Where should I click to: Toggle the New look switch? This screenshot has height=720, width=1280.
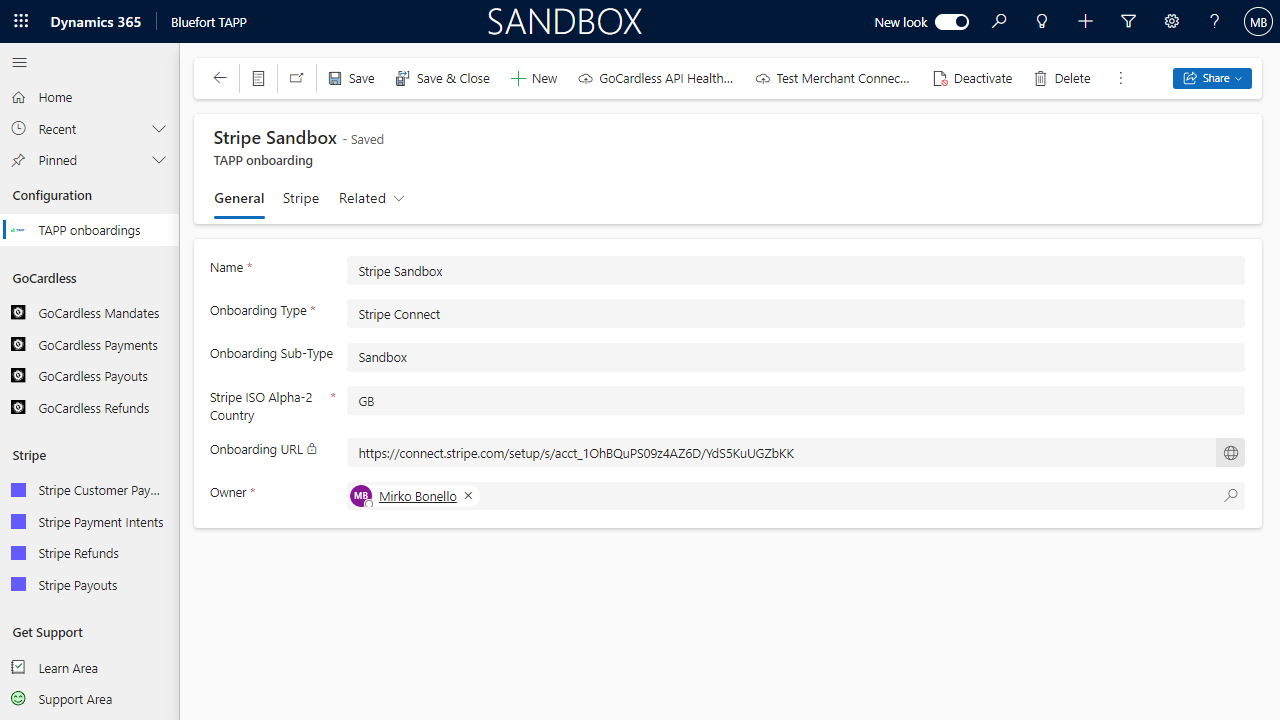click(x=951, y=22)
